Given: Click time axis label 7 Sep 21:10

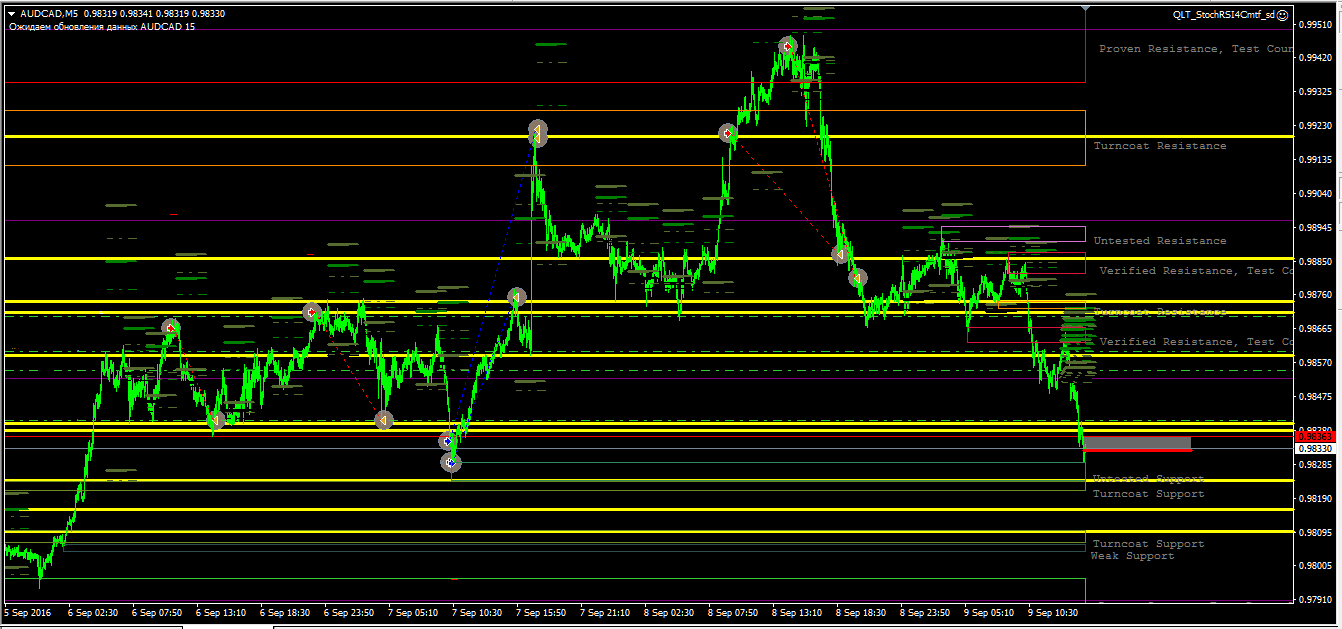Looking at the screenshot, I should coord(605,612).
